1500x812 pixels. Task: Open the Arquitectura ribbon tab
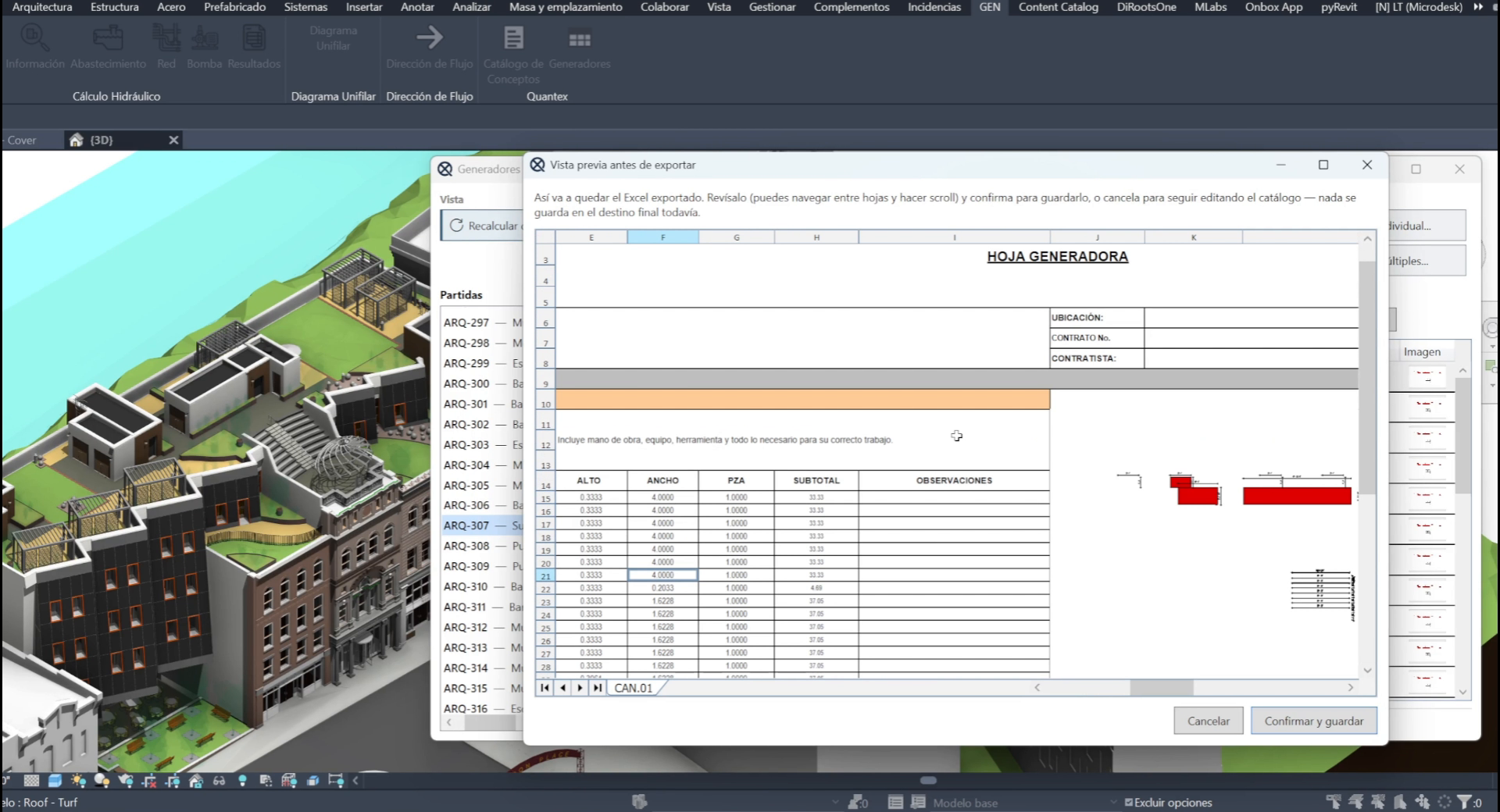42,7
